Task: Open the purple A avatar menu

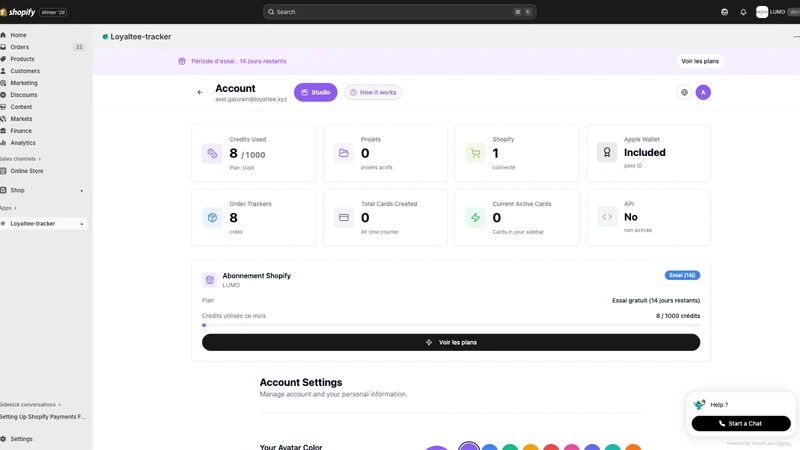Action: (703, 92)
